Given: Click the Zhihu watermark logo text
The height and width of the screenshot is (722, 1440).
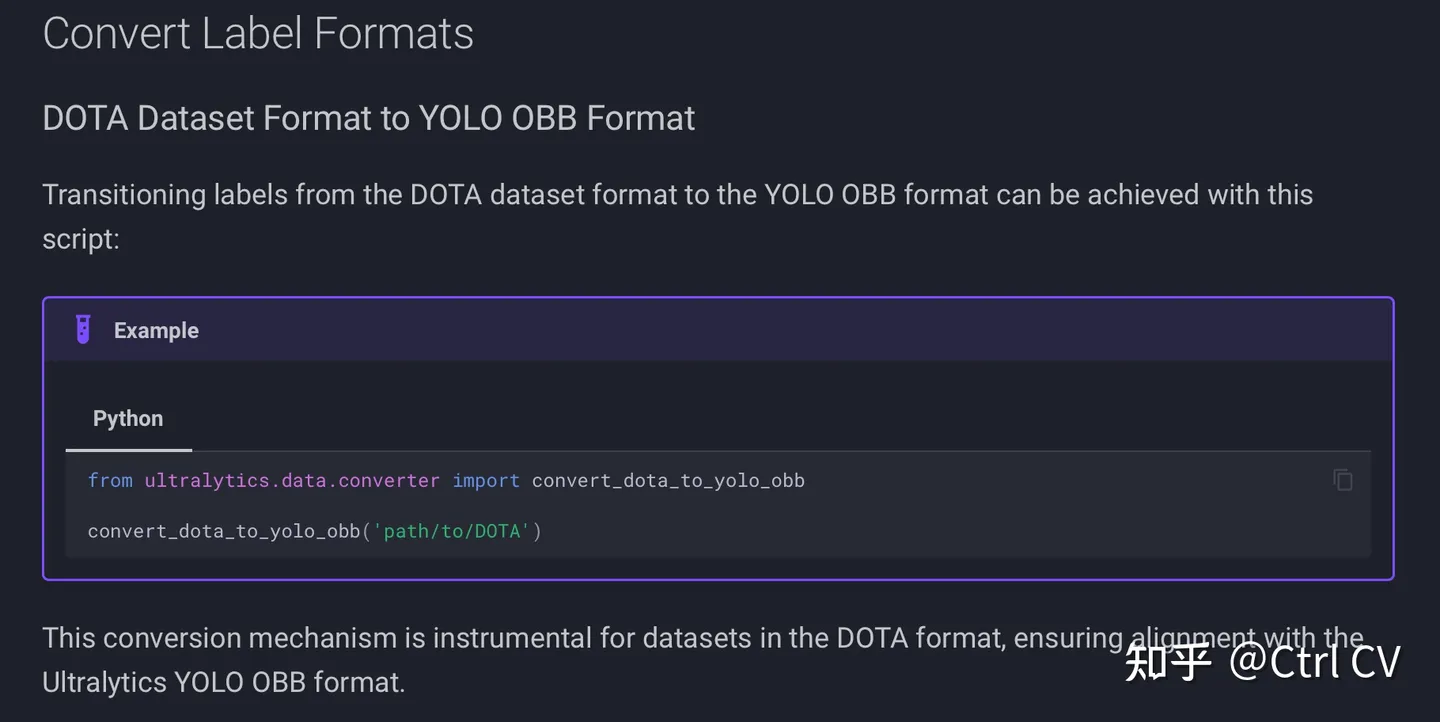Looking at the screenshot, I should tap(1168, 660).
